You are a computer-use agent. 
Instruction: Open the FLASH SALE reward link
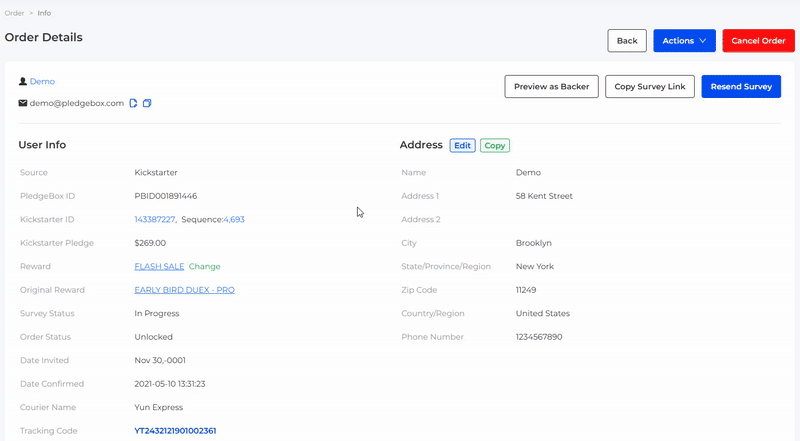[159, 267]
